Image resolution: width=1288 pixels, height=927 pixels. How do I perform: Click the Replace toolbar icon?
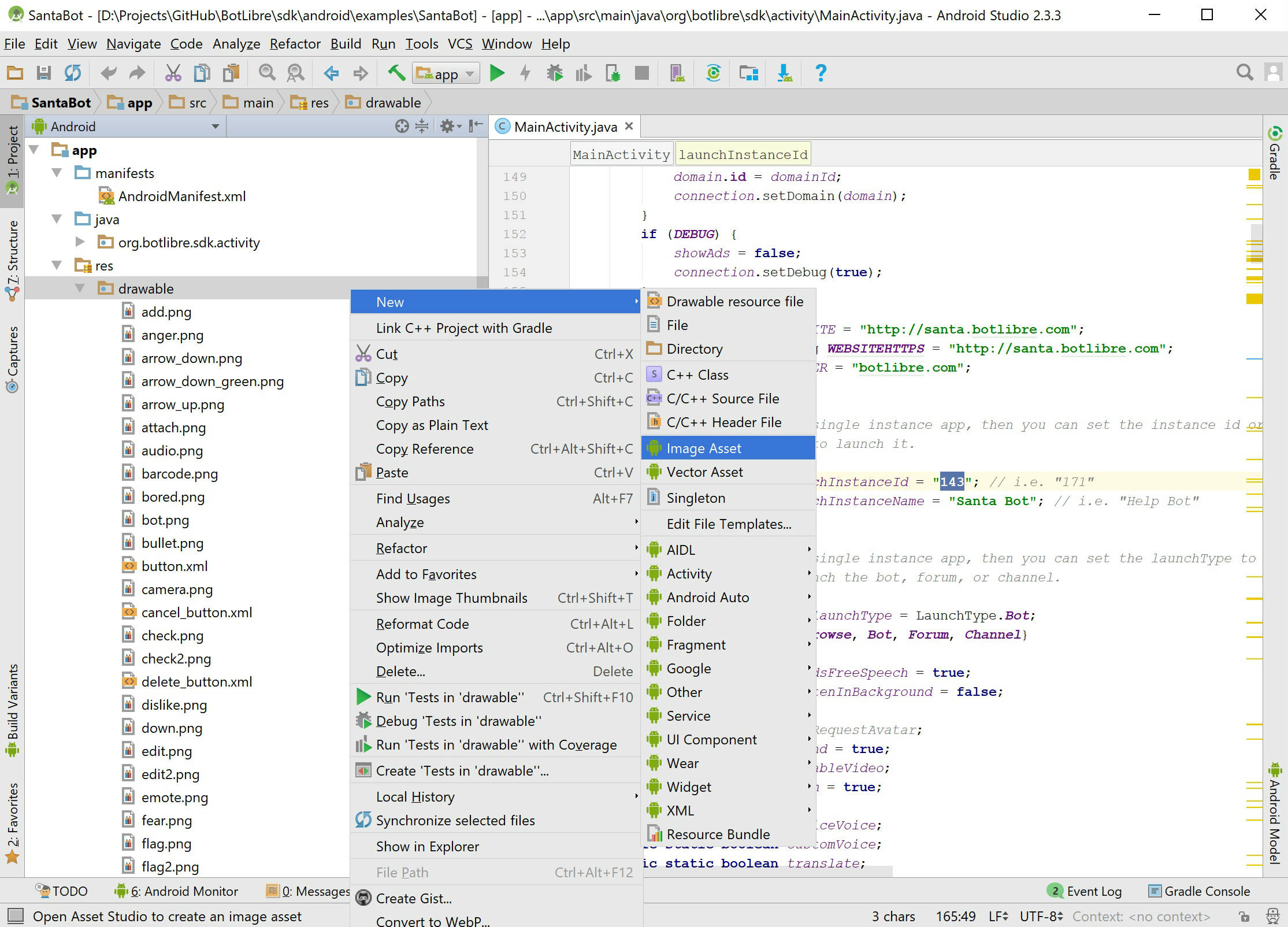tap(295, 73)
